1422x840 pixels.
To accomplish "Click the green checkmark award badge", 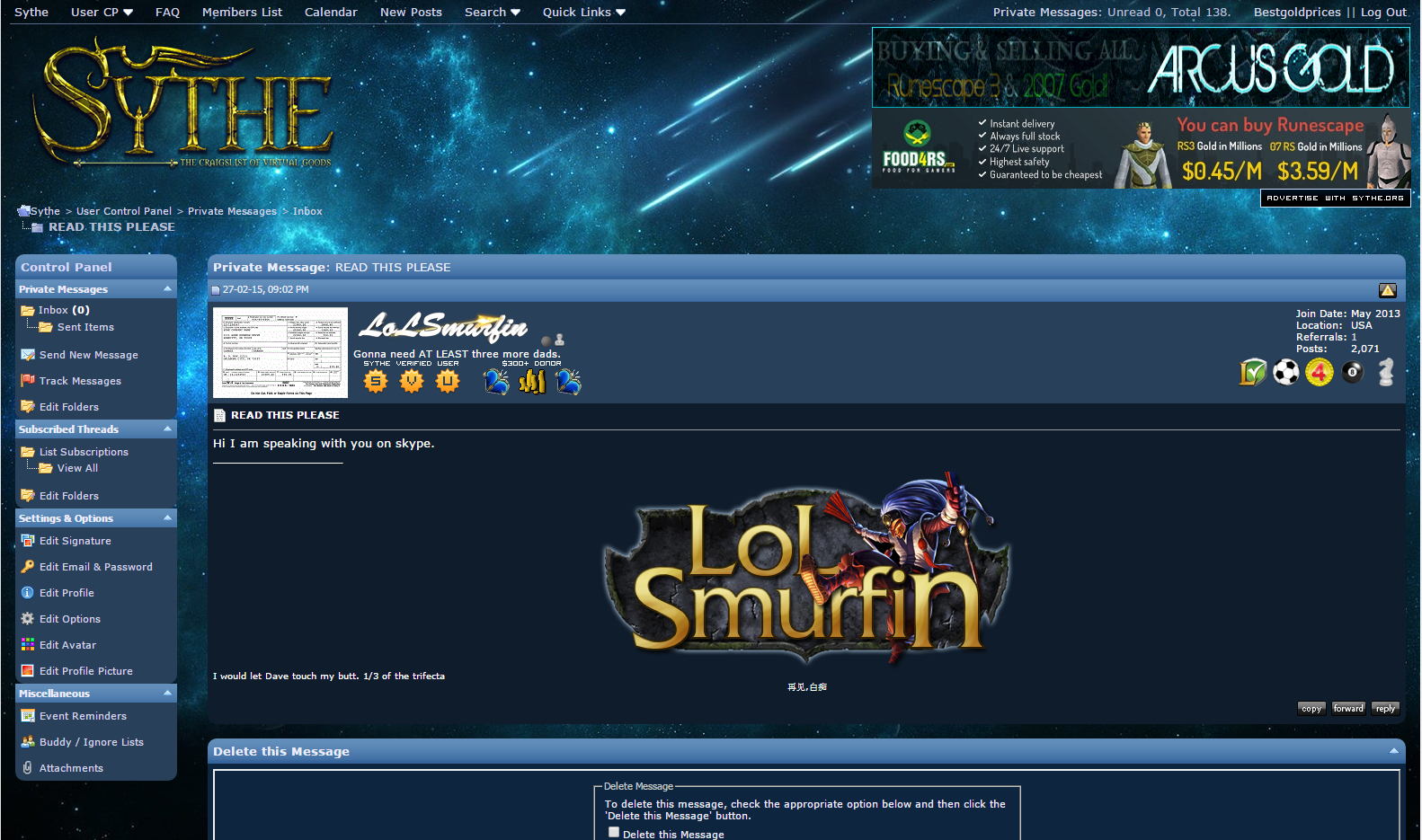I will [1252, 372].
